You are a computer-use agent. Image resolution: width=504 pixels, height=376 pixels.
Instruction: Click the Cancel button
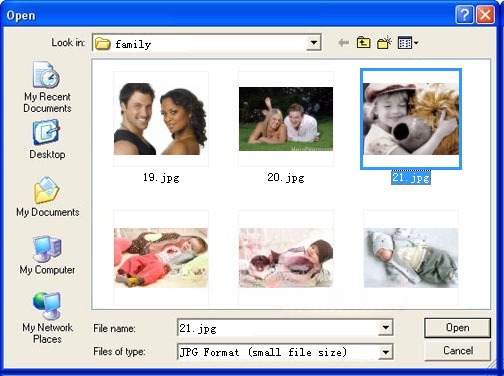457,351
